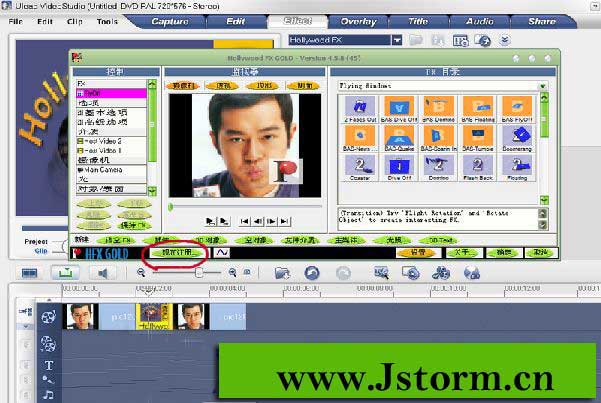Screen dimensions: 601x403
Task: Go to the Share step tab
Action: (x=542, y=21)
